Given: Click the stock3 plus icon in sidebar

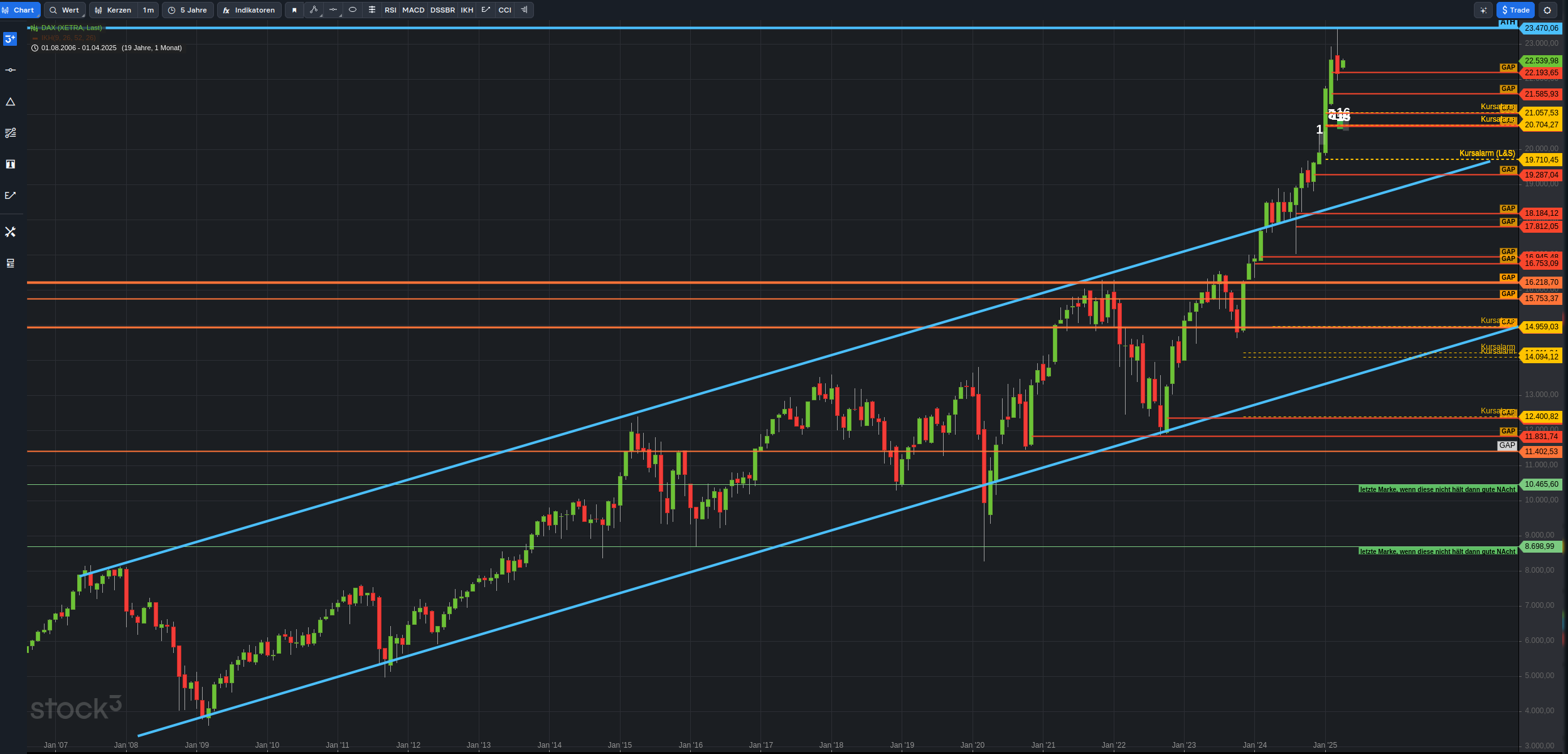Looking at the screenshot, I should 10,39.
